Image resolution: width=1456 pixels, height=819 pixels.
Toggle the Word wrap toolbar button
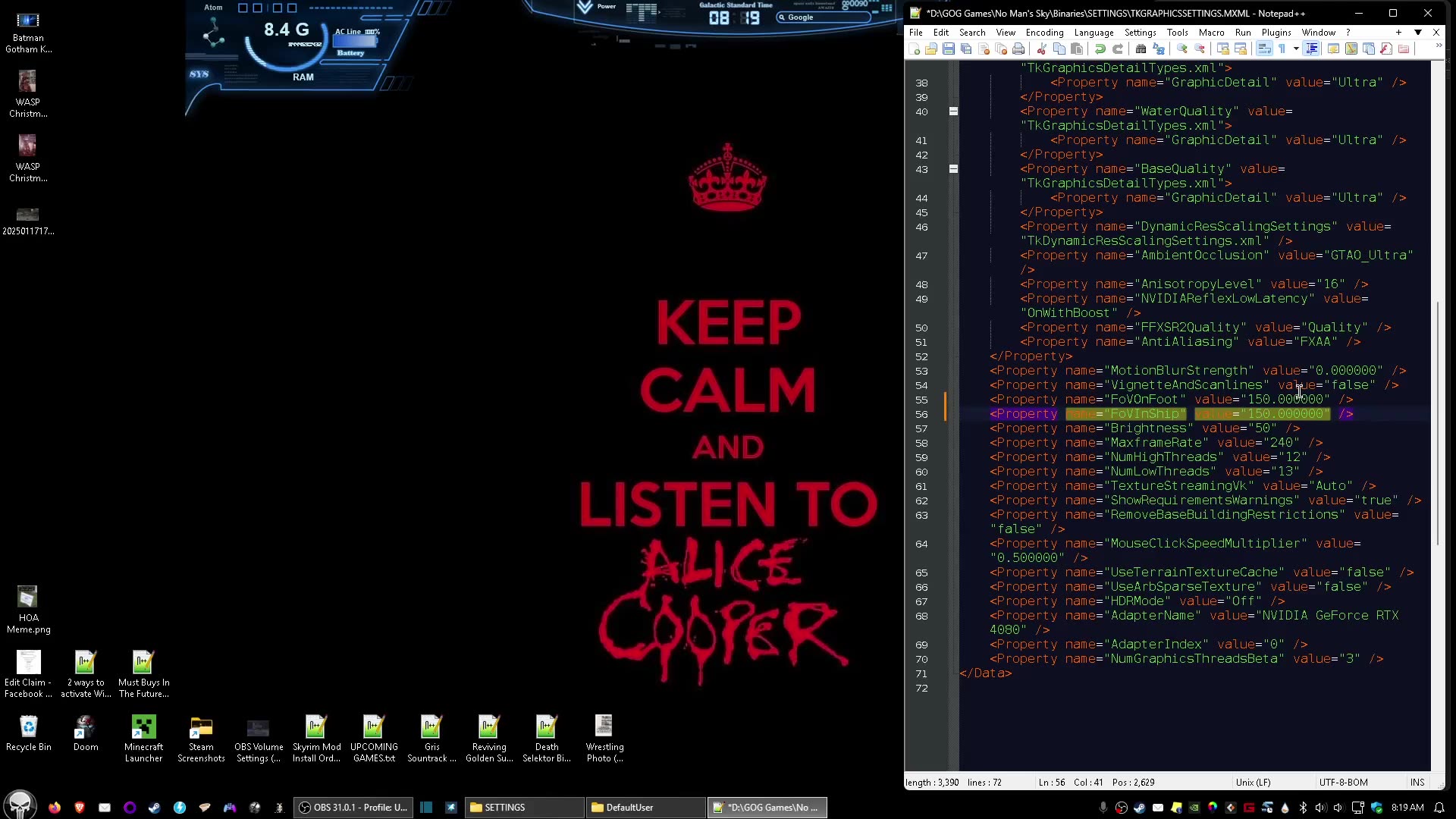[1264, 49]
